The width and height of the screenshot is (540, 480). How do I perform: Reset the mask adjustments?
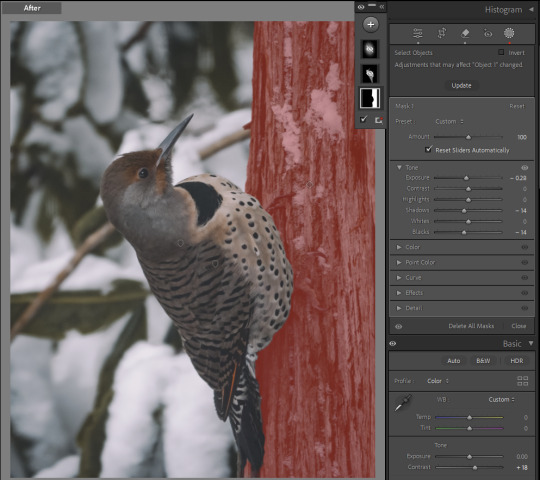517,106
